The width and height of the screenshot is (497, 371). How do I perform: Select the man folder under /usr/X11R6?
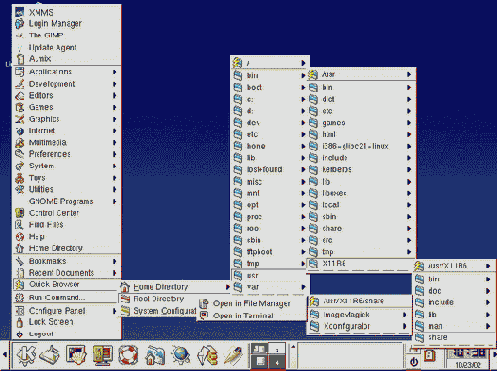pos(454,326)
